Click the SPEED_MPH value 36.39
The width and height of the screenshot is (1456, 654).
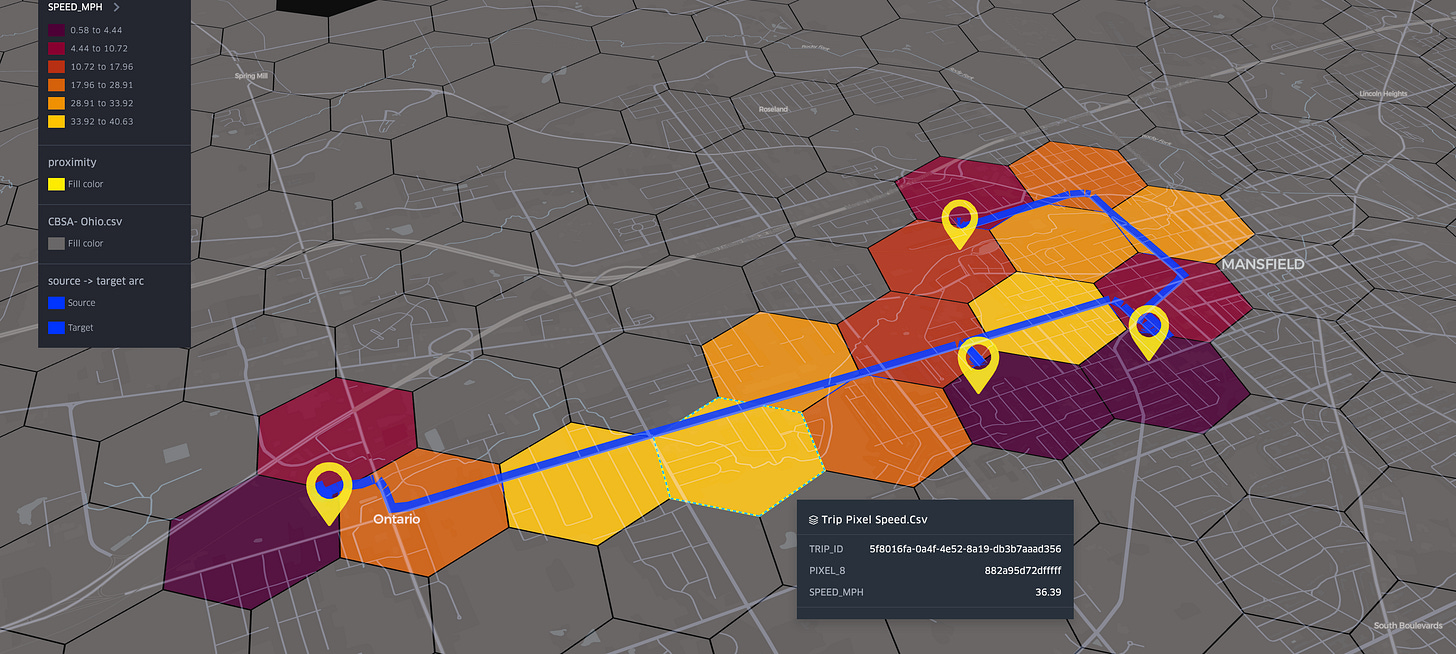[x=1048, y=592]
